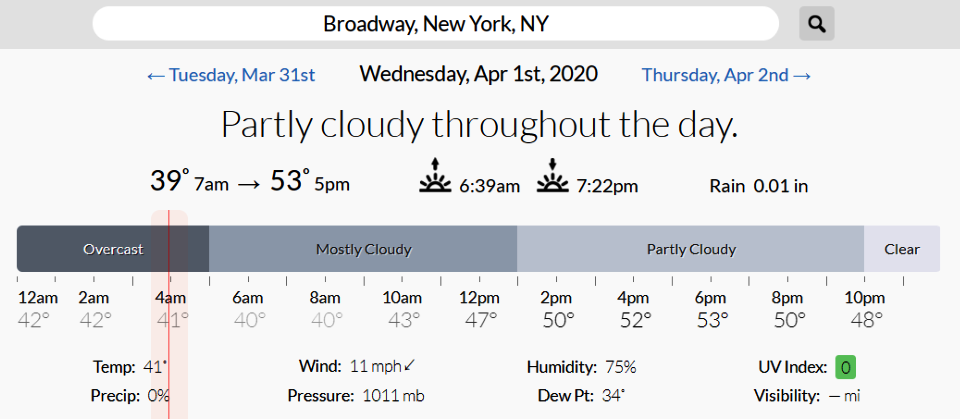Select the Mostly Cloudy timeline segment

click(363, 249)
